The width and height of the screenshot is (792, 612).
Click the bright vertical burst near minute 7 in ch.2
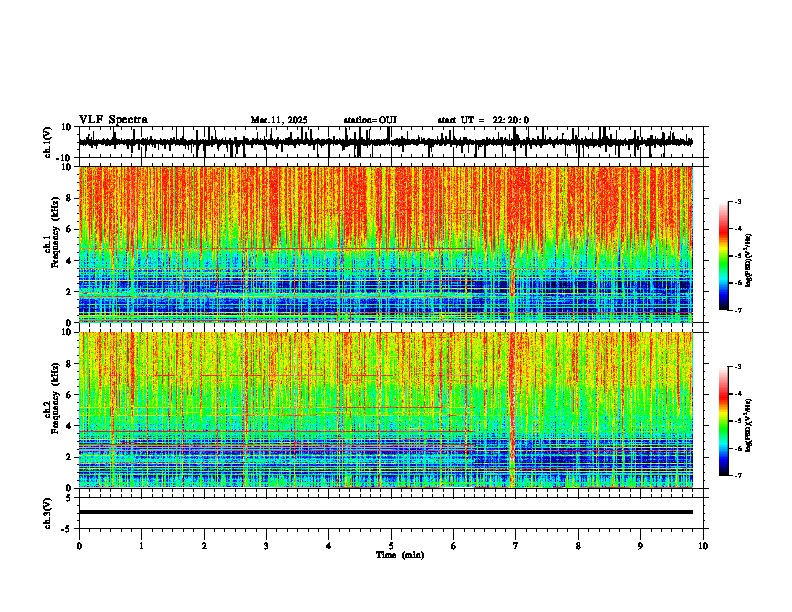(x=512, y=410)
